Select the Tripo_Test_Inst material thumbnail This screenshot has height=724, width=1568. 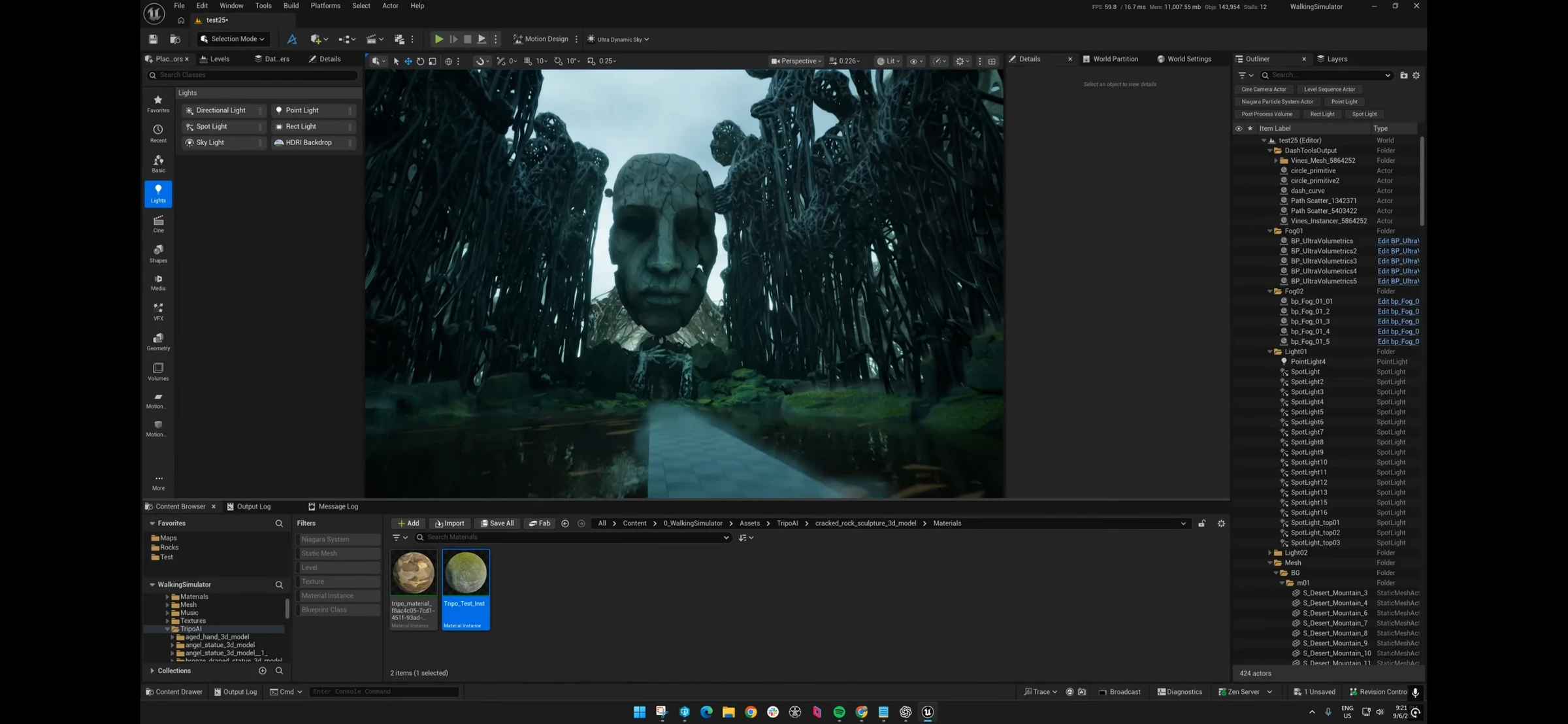click(x=466, y=589)
